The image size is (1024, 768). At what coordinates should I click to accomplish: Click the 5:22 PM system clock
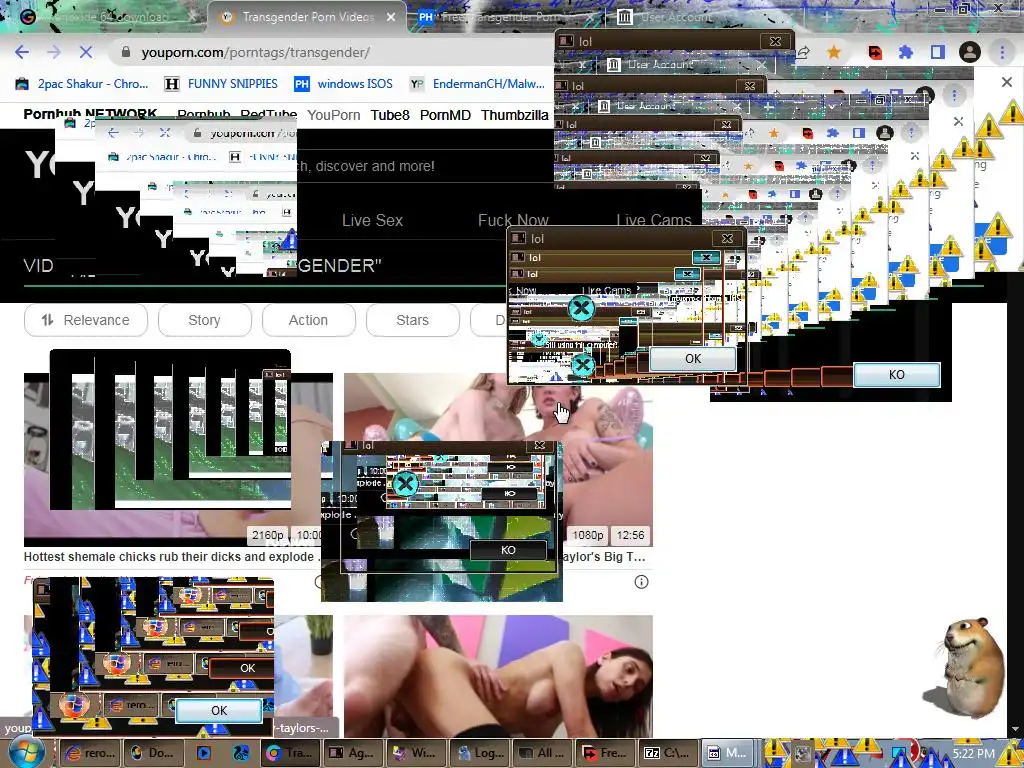coord(973,754)
